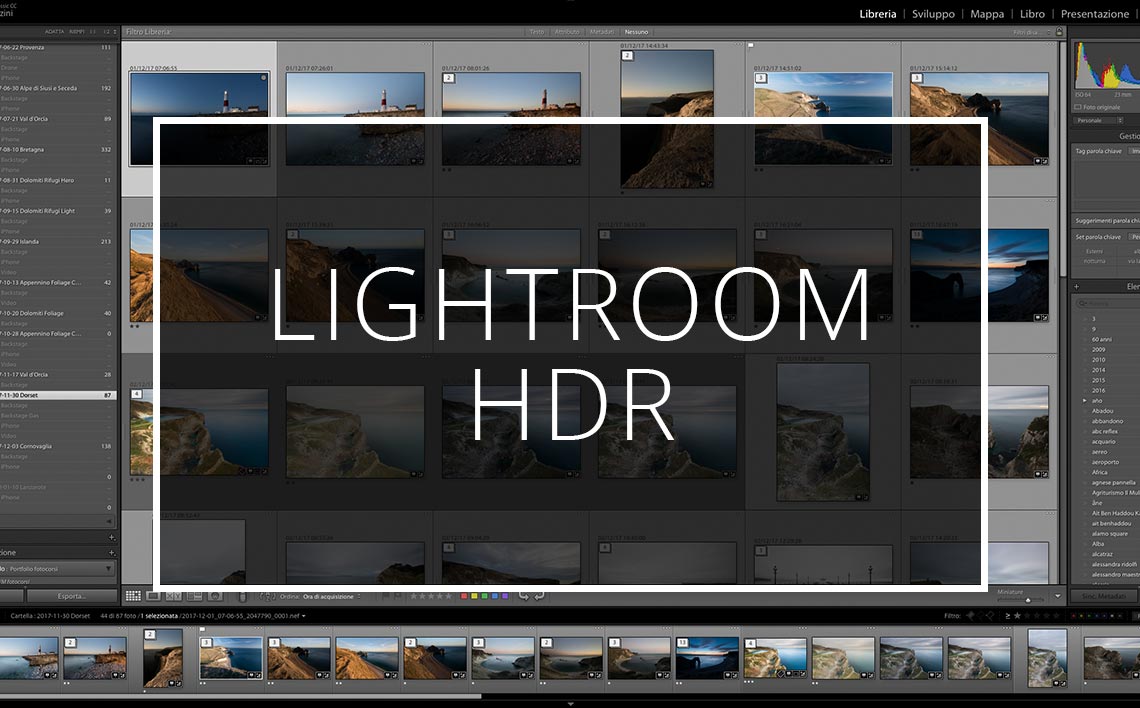This screenshot has width=1140, height=708.
Task: Click the Painter spray can tool
Action: 243,597
